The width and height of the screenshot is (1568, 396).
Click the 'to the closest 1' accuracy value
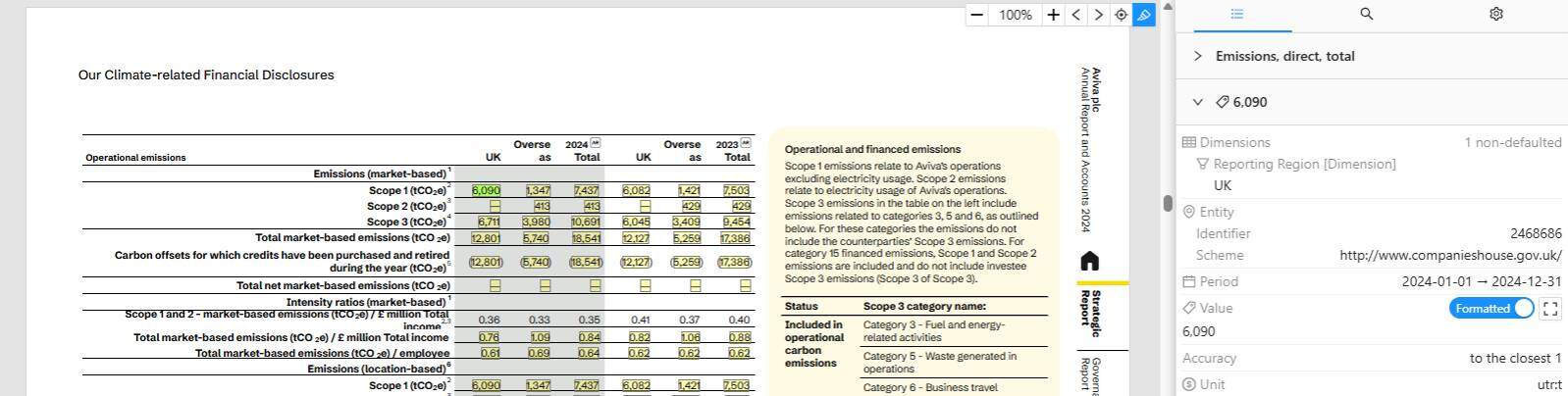point(1515,358)
